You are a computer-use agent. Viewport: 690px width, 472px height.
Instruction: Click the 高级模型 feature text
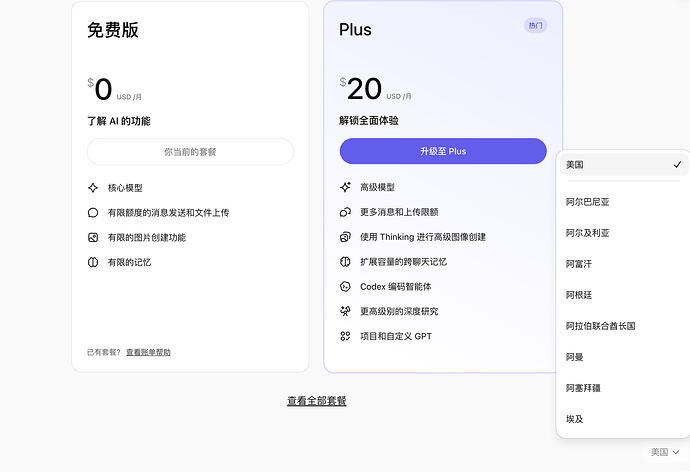[377, 187]
